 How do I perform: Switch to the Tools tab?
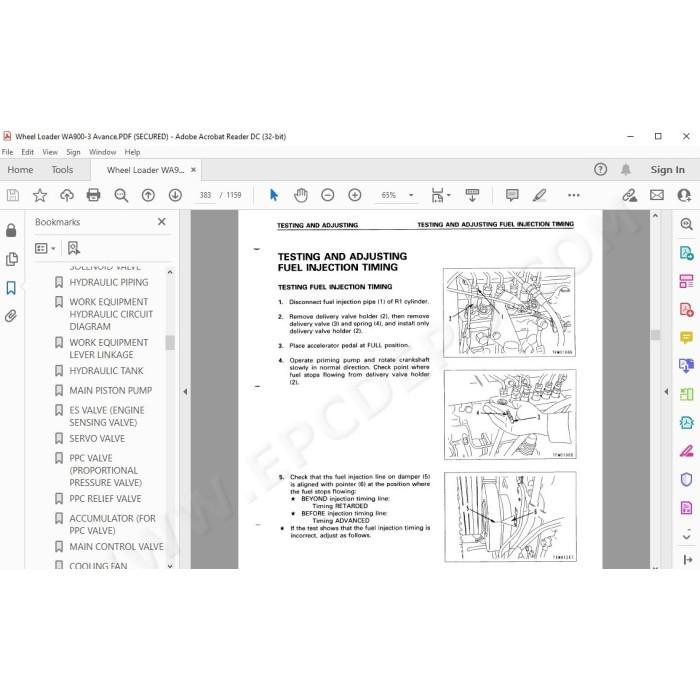click(x=62, y=170)
